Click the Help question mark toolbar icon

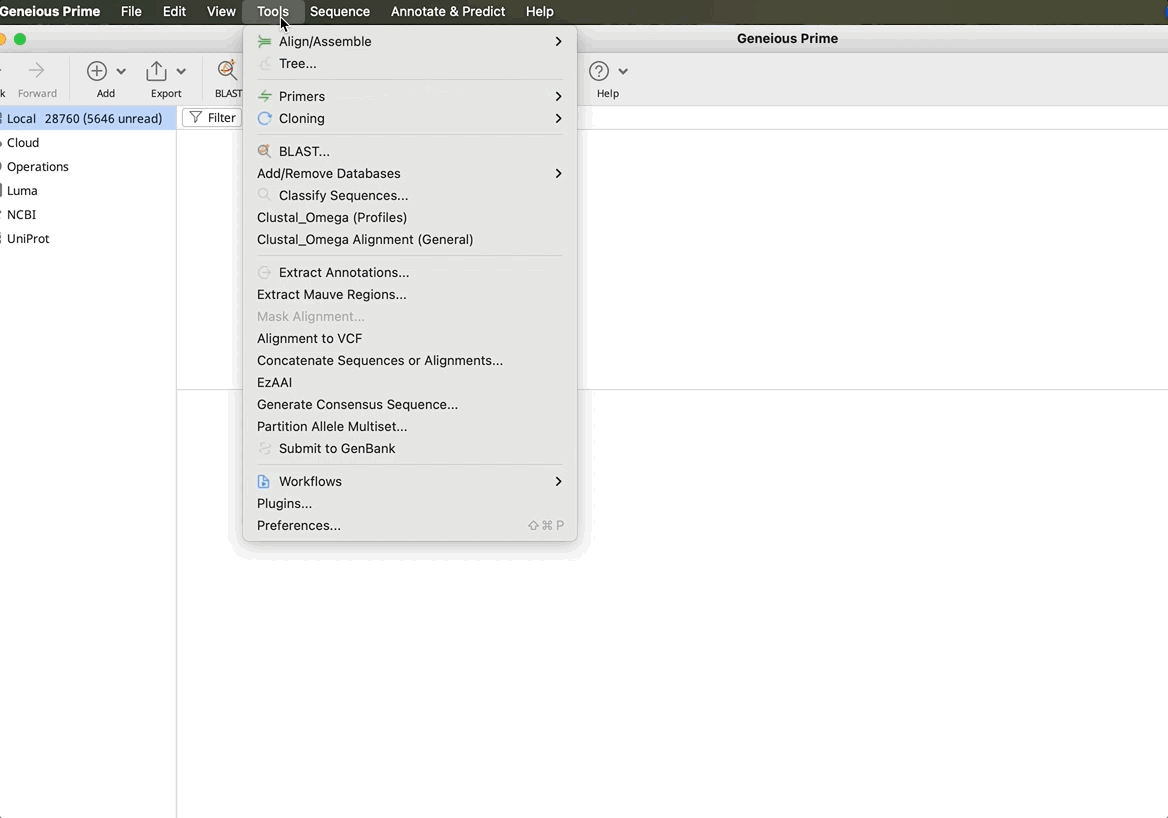pos(599,71)
